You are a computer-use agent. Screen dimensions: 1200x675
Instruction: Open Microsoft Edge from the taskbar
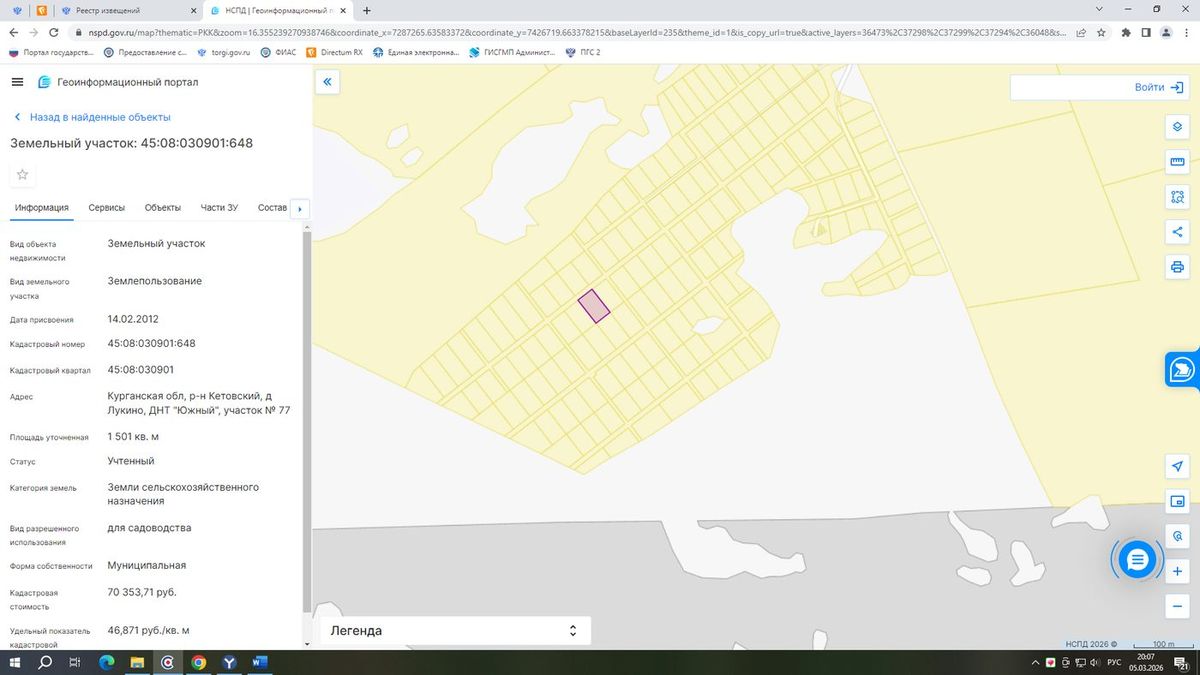(x=107, y=662)
